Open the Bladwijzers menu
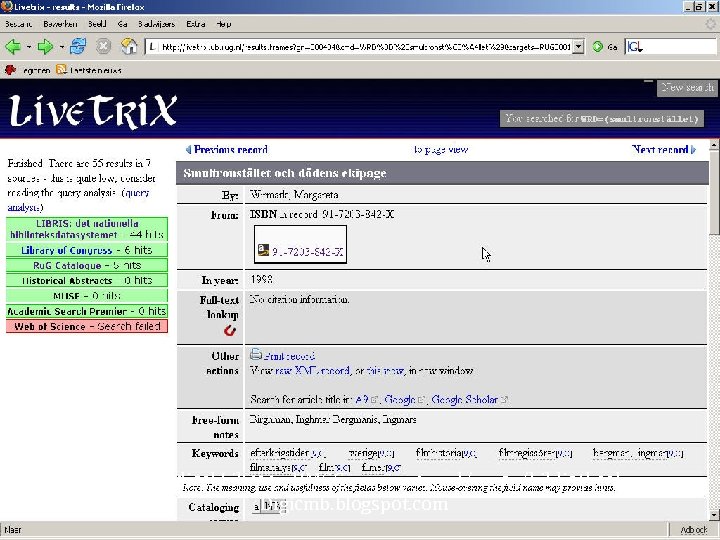720x540 pixels. tap(156, 24)
